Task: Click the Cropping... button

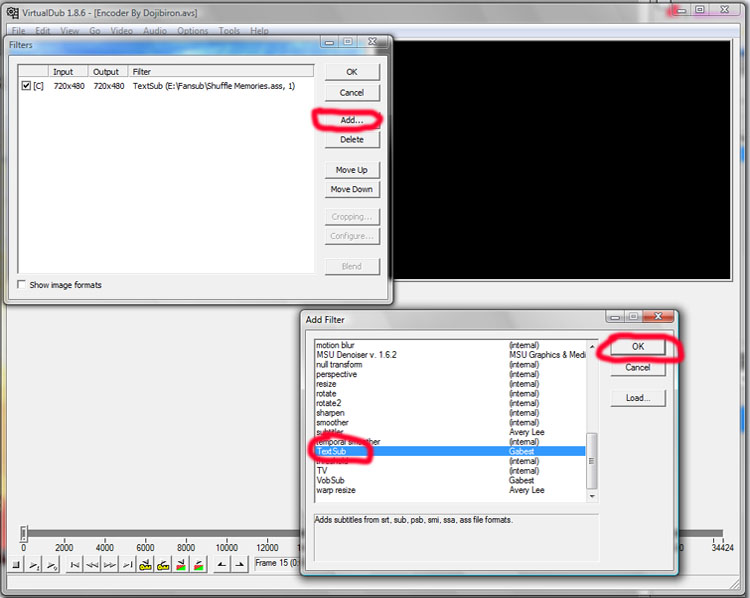Action: coord(352,217)
